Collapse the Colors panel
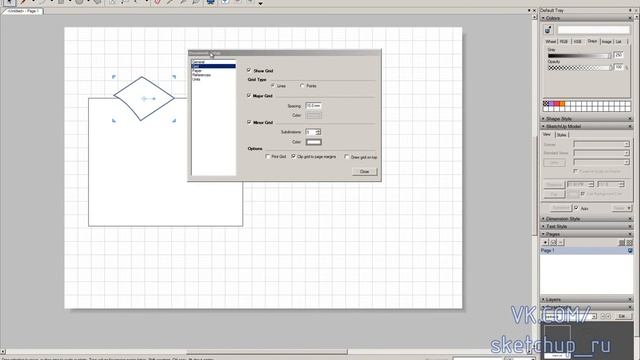Screen dimensions: 640x360 pyautogui.click(x=543, y=18)
